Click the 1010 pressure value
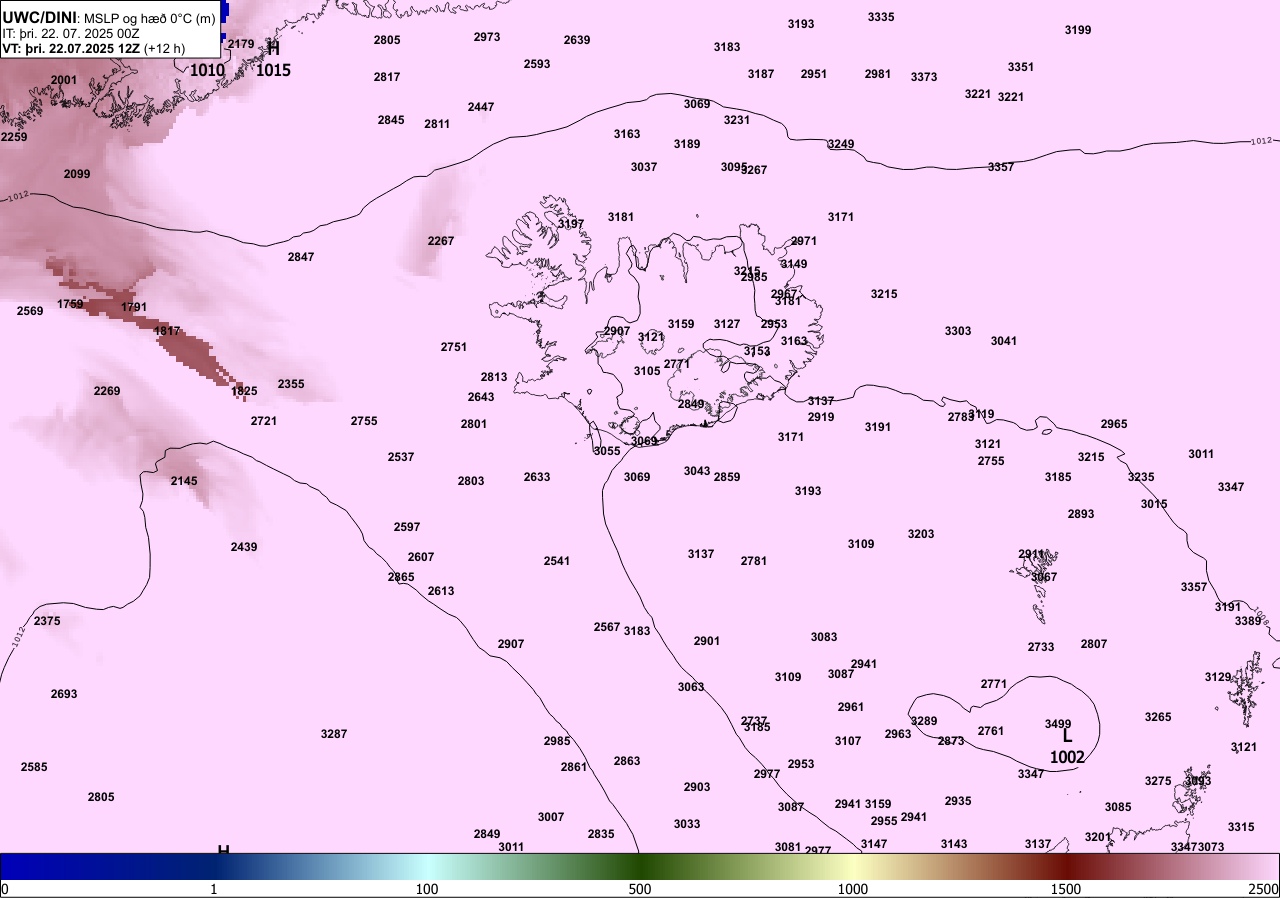 pos(207,70)
